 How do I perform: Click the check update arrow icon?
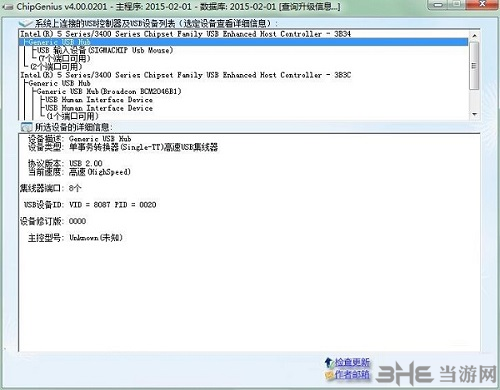tap(329, 362)
